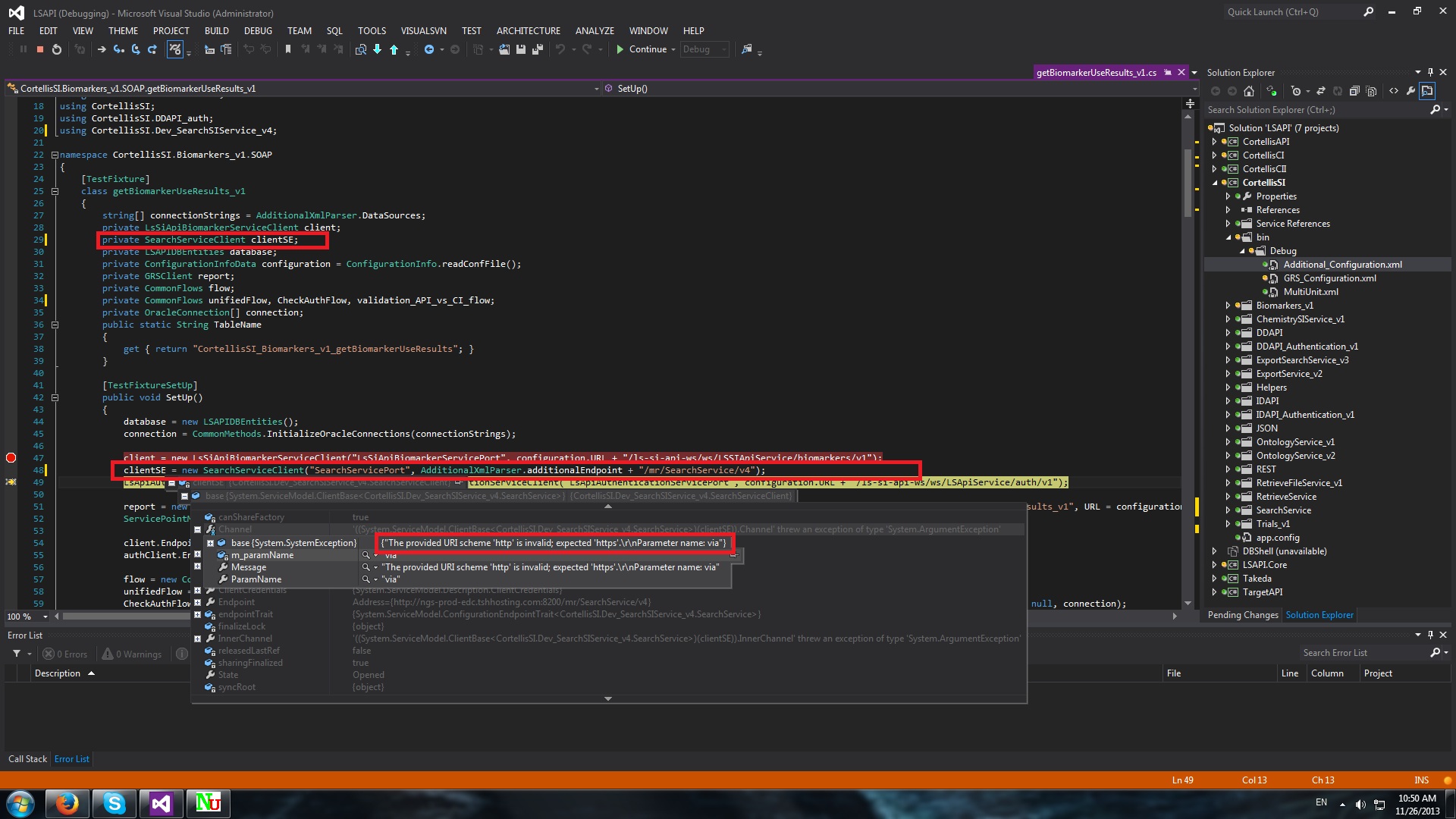Toggle Auto Hide pin on Error List panel

[x=1430, y=635]
